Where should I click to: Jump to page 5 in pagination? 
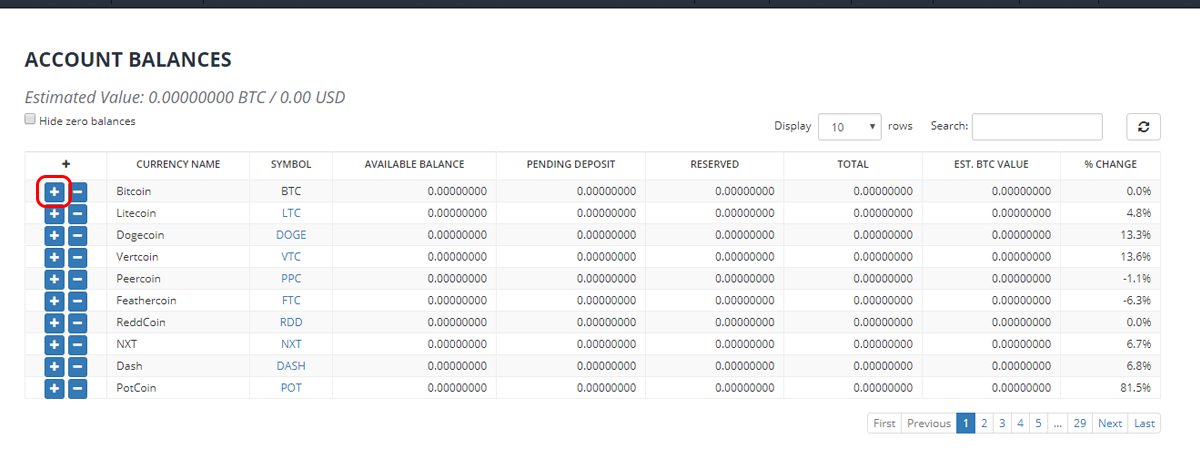[1038, 423]
